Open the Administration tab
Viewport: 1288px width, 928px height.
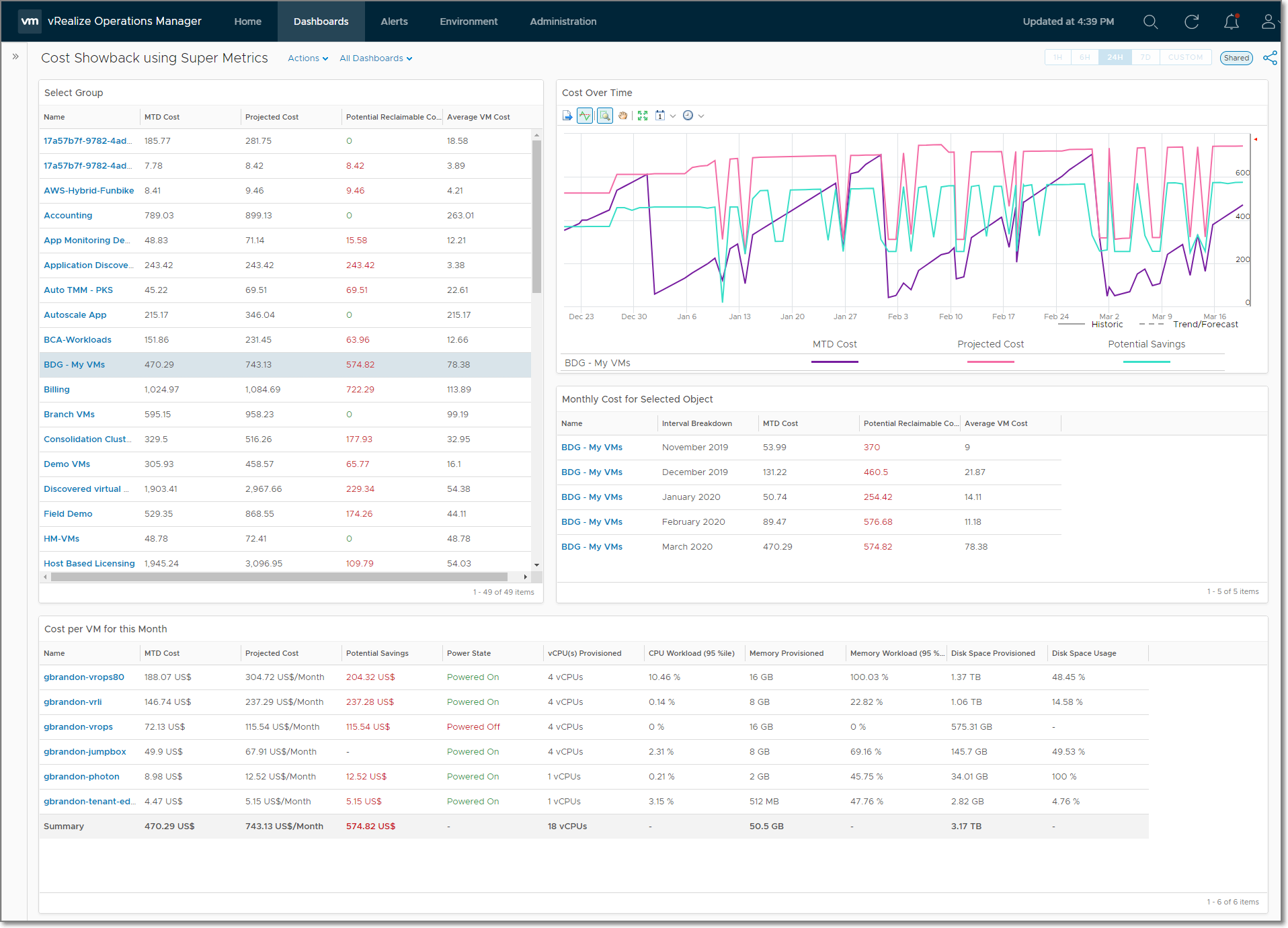tap(563, 22)
